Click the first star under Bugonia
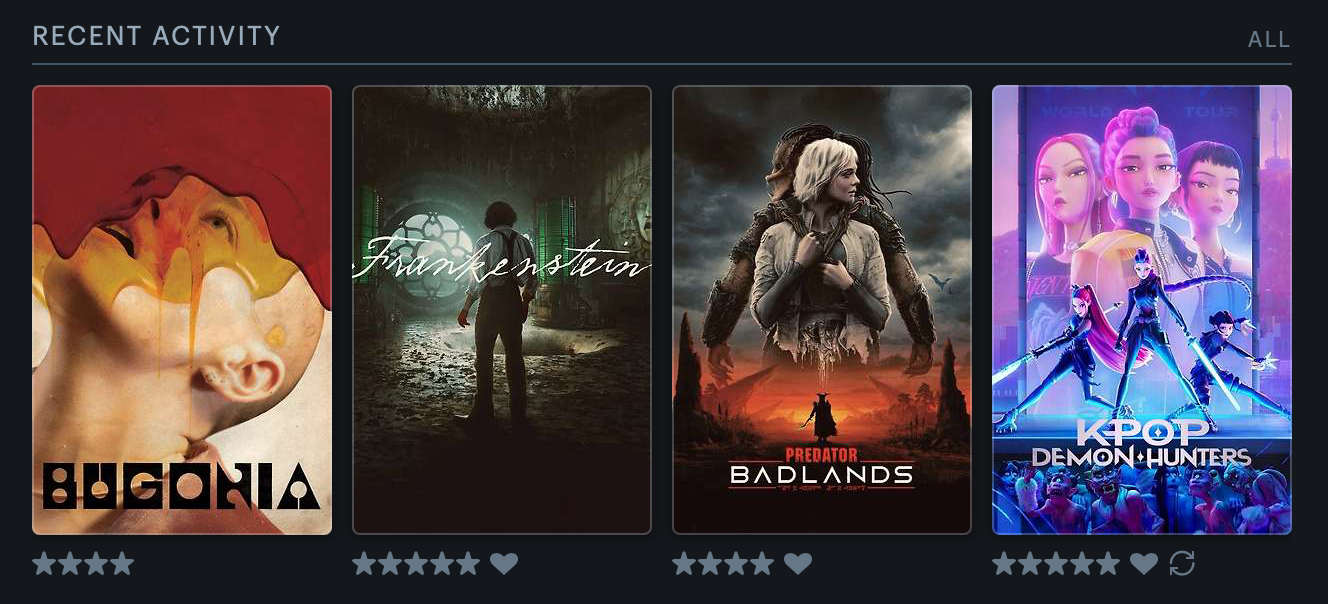Screen dimensions: 1328x604 [44, 564]
